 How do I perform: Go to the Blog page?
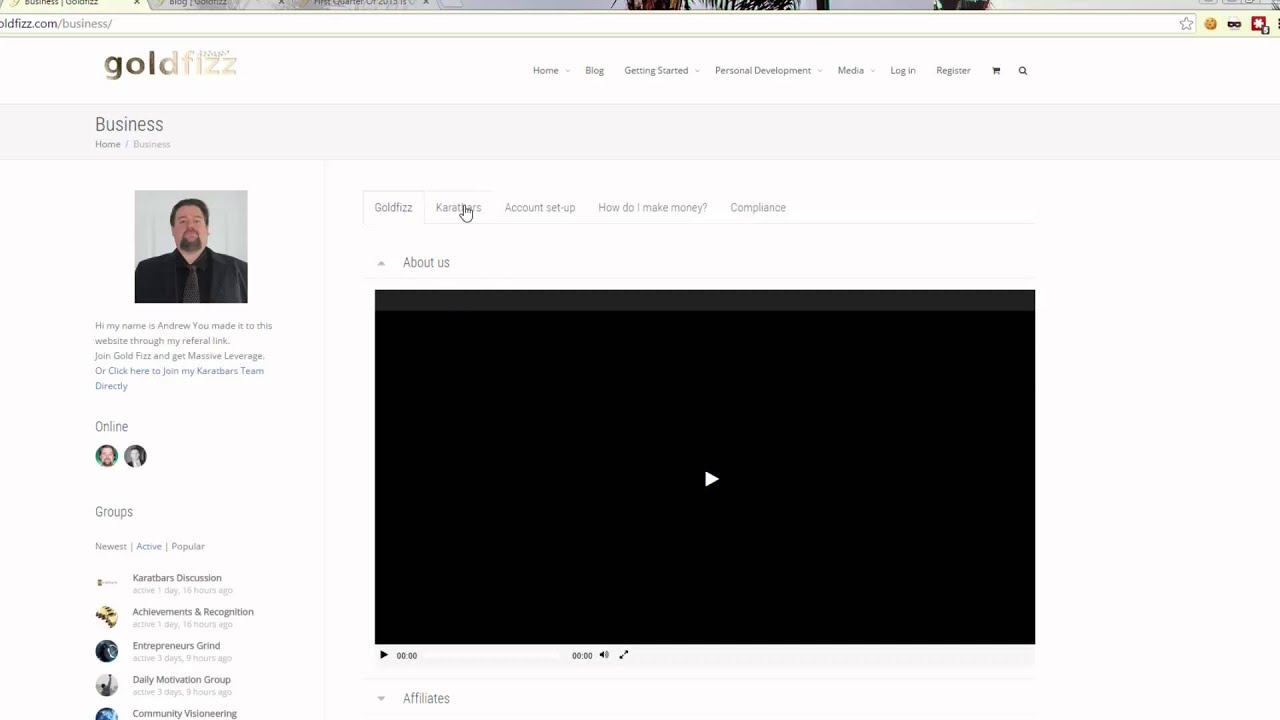coord(594,71)
